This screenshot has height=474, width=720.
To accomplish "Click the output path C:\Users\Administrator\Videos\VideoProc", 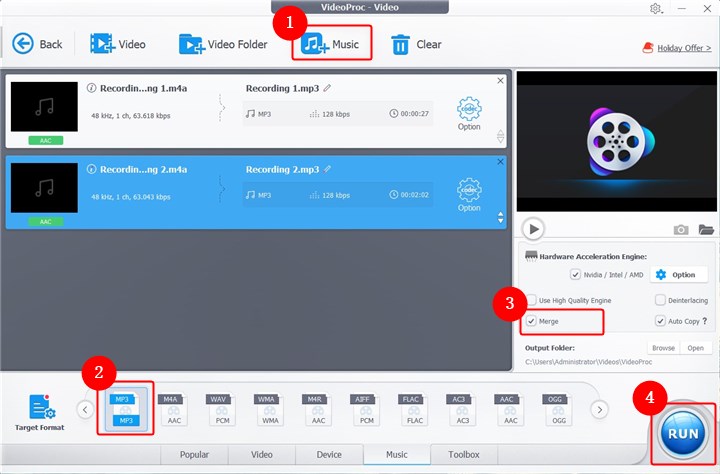I will pyautogui.click(x=588, y=361).
